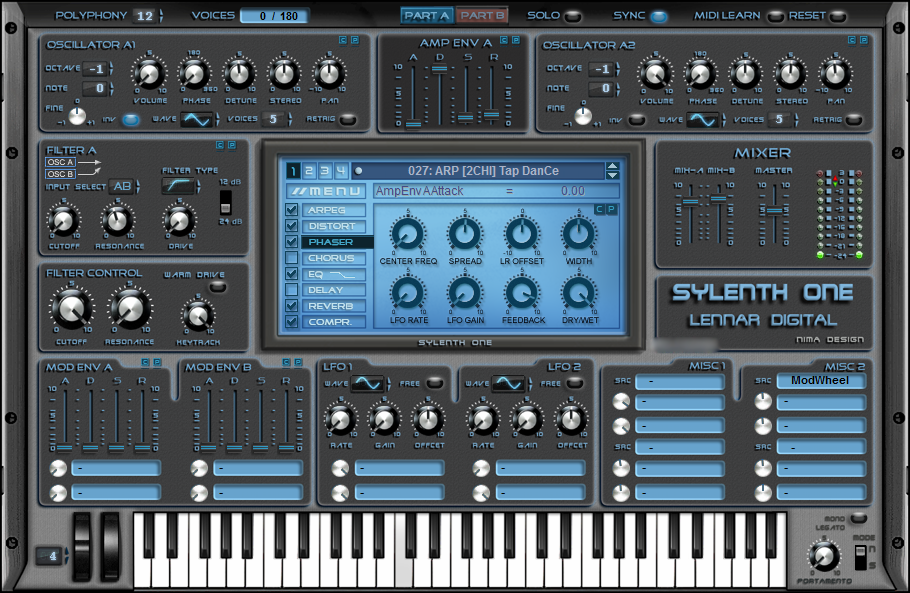Click the Filter A Resonance knob
910x593 pixels.
(x=118, y=220)
